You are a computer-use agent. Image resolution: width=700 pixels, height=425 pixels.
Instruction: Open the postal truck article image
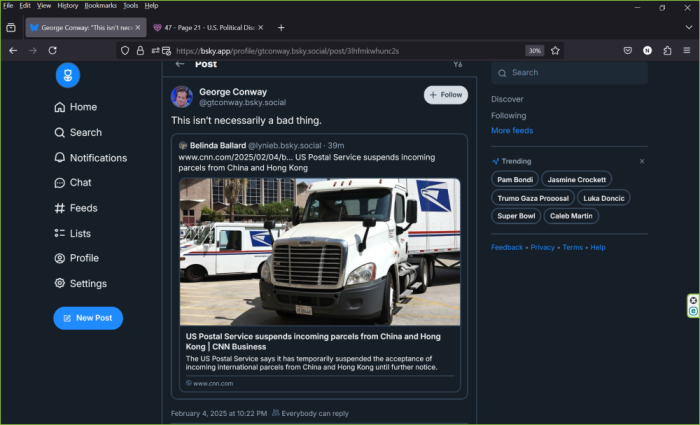tap(320, 252)
